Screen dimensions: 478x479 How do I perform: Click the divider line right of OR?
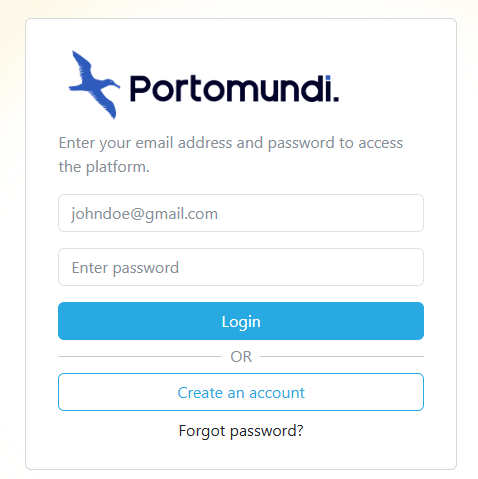342,356
